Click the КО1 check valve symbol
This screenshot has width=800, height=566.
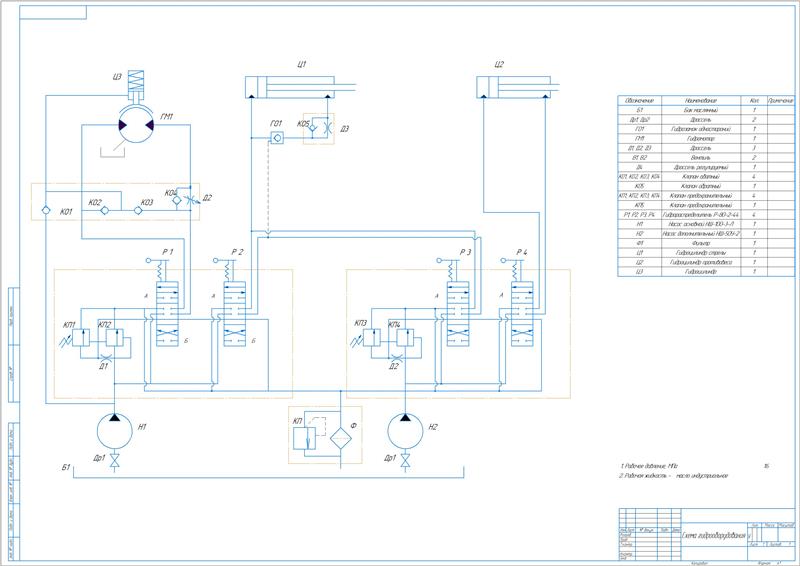46,210
